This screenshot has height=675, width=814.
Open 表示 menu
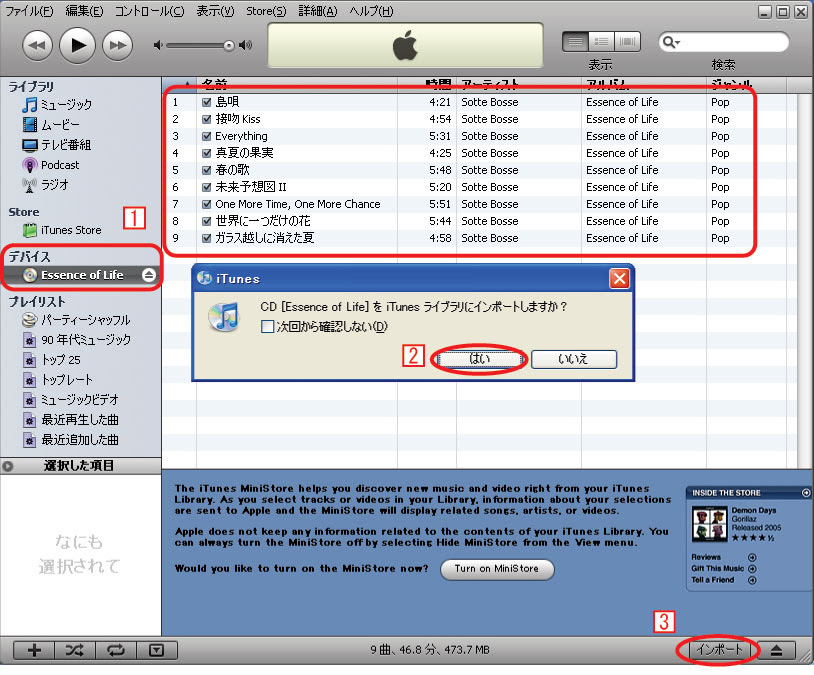[215, 11]
